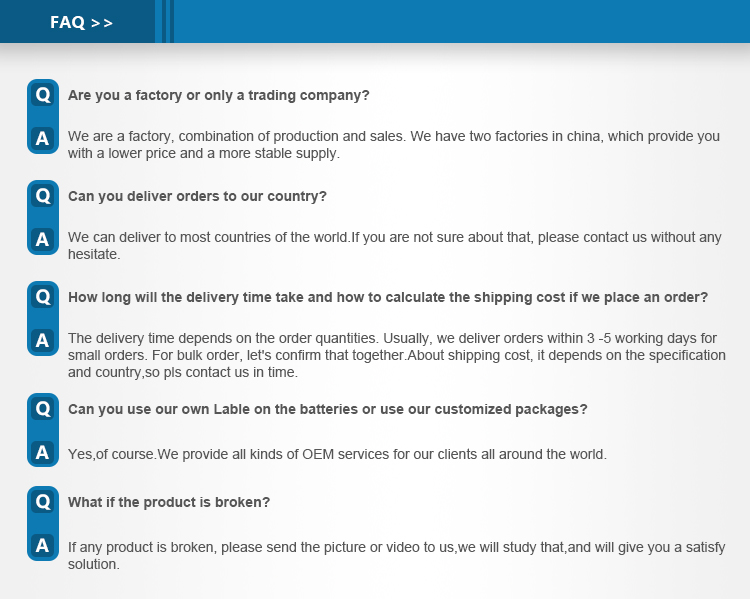This screenshot has height=599, width=750.
Task: Click the Q icon for own Lable question
Action: point(43,409)
